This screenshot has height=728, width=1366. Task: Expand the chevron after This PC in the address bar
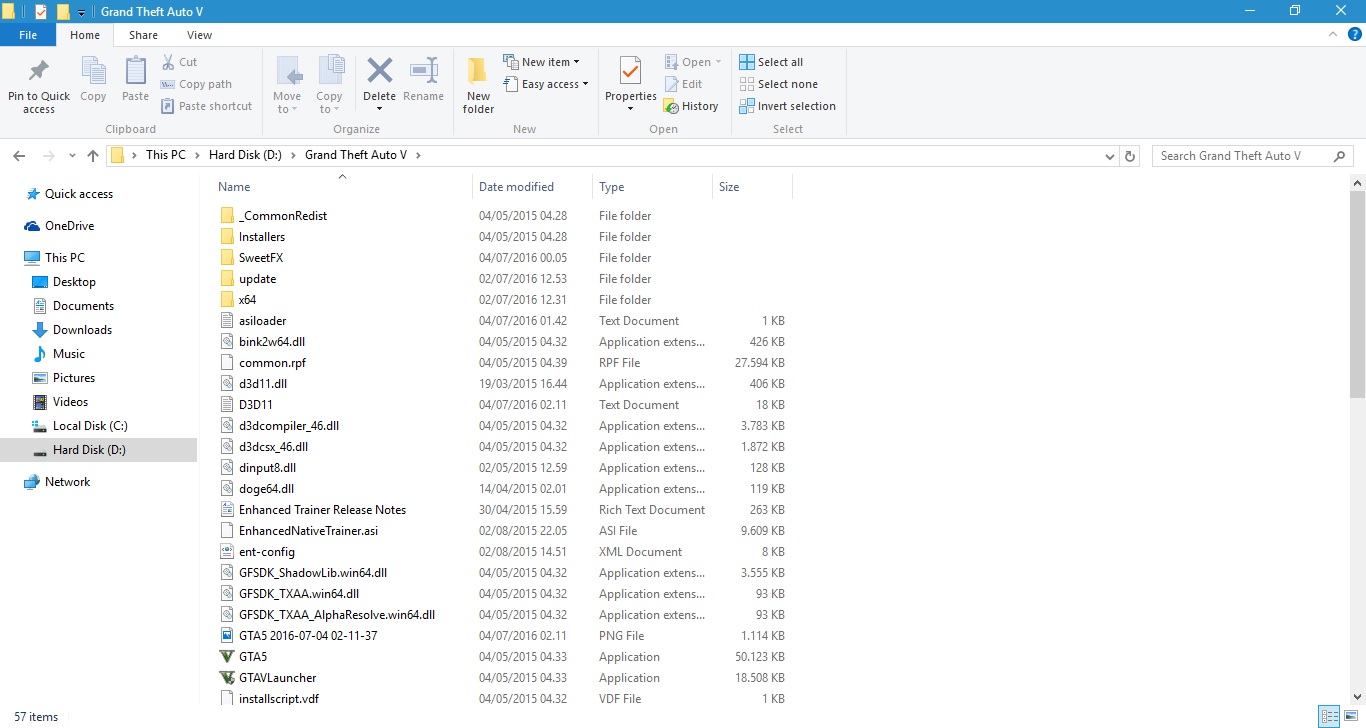coord(196,155)
